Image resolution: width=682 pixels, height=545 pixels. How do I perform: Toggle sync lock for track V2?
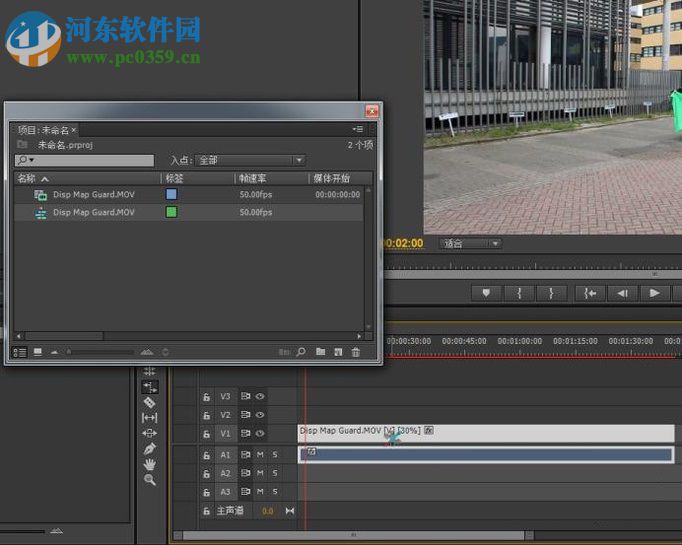[x=245, y=415]
